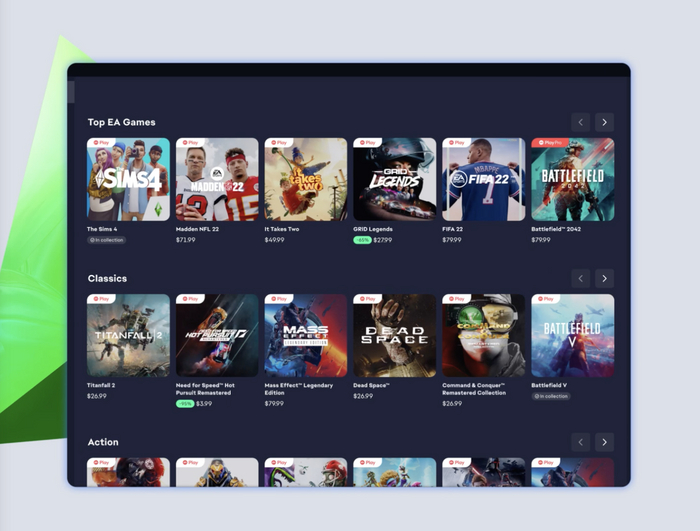Open Battlefield 2042 cover tile
700x531 pixels.
point(573,179)
